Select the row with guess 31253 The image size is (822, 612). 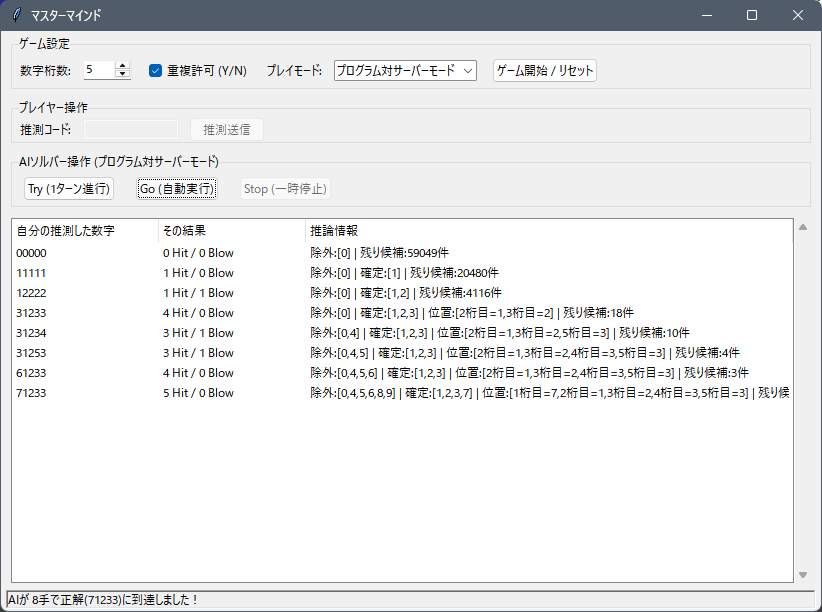click(402, 352)
